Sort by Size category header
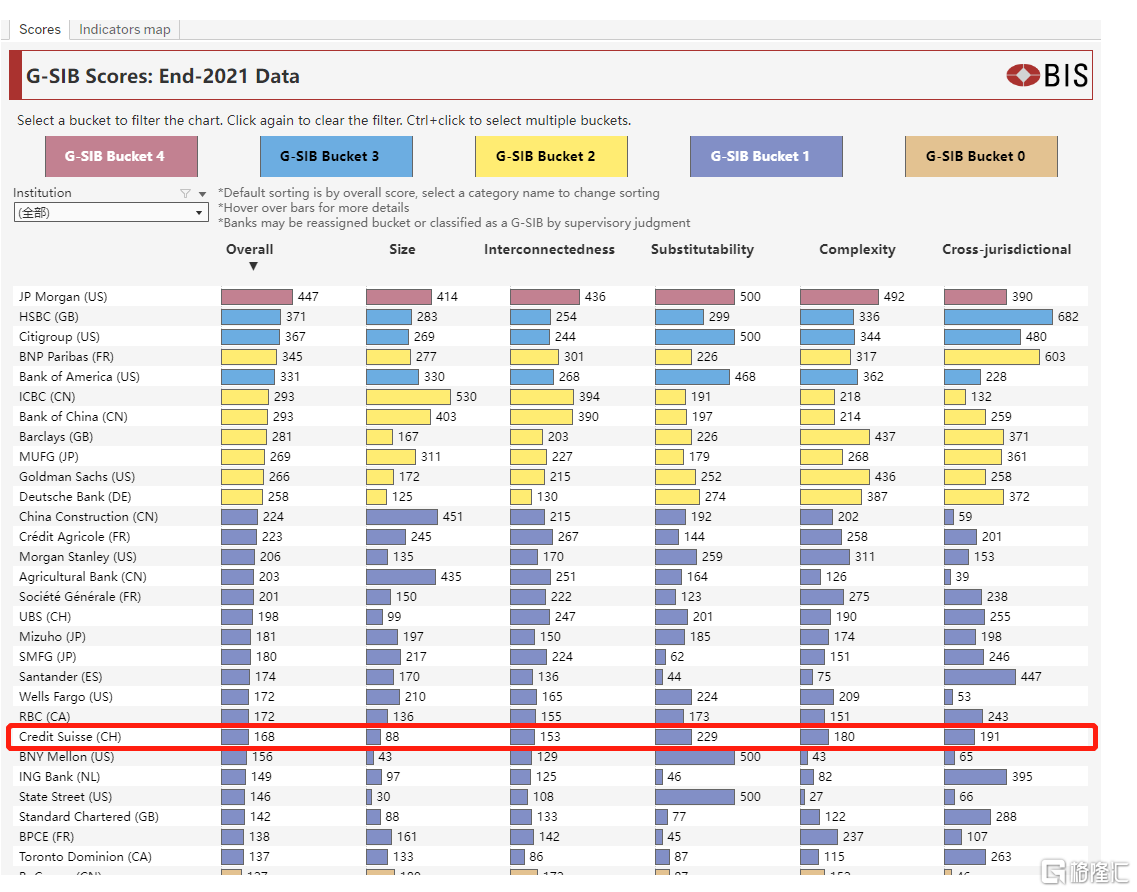This screenshot has width=1137, height=892. [402, 249]
